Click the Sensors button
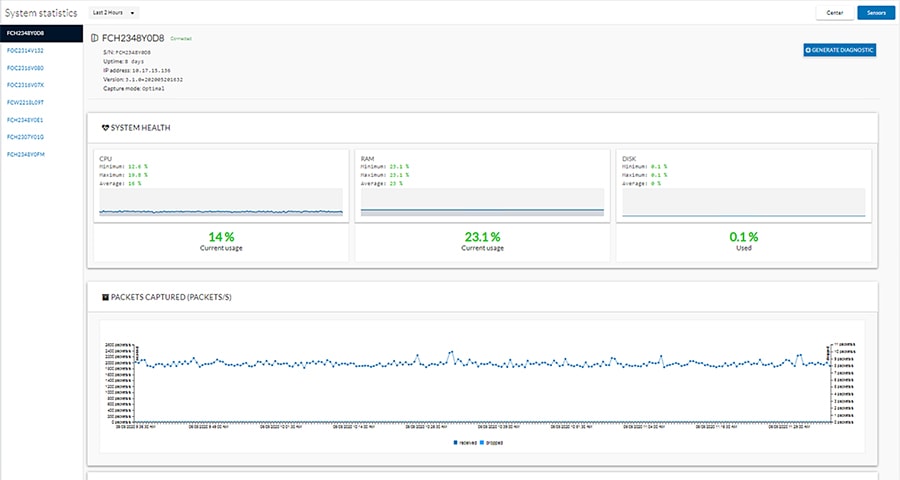This screenshot has height=480, width=900. pos(876,13)
